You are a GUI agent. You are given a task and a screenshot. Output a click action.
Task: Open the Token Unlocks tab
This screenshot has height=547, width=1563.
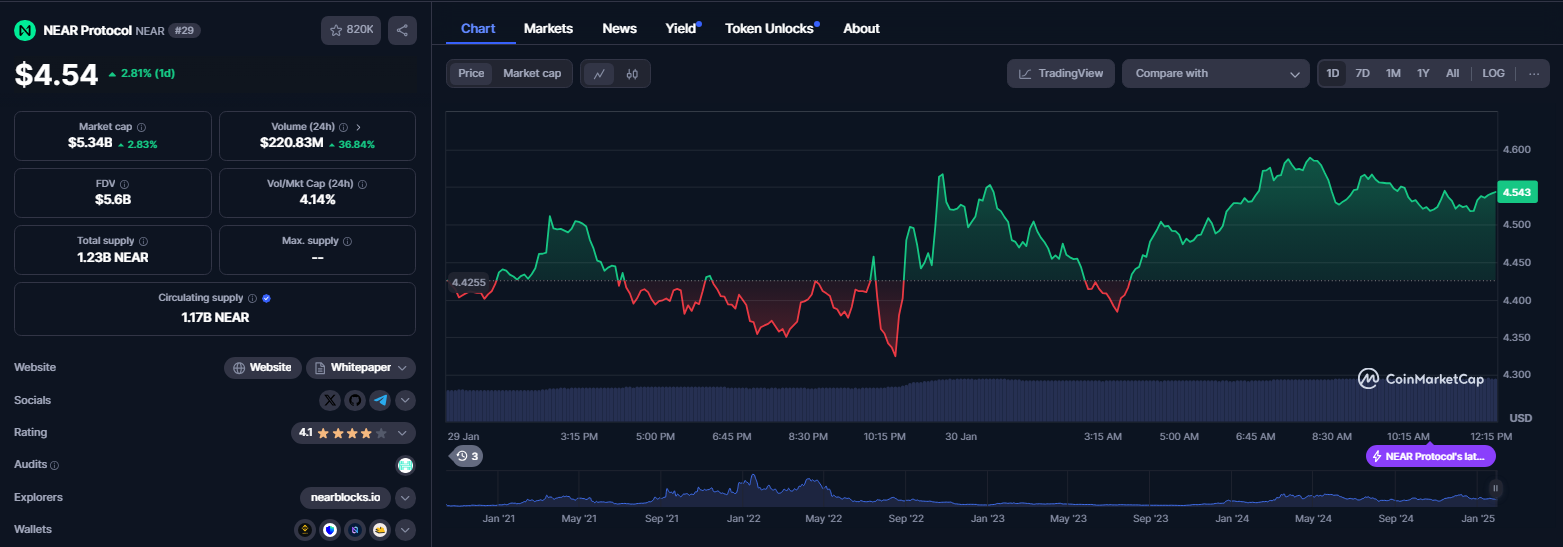[769, 28]
